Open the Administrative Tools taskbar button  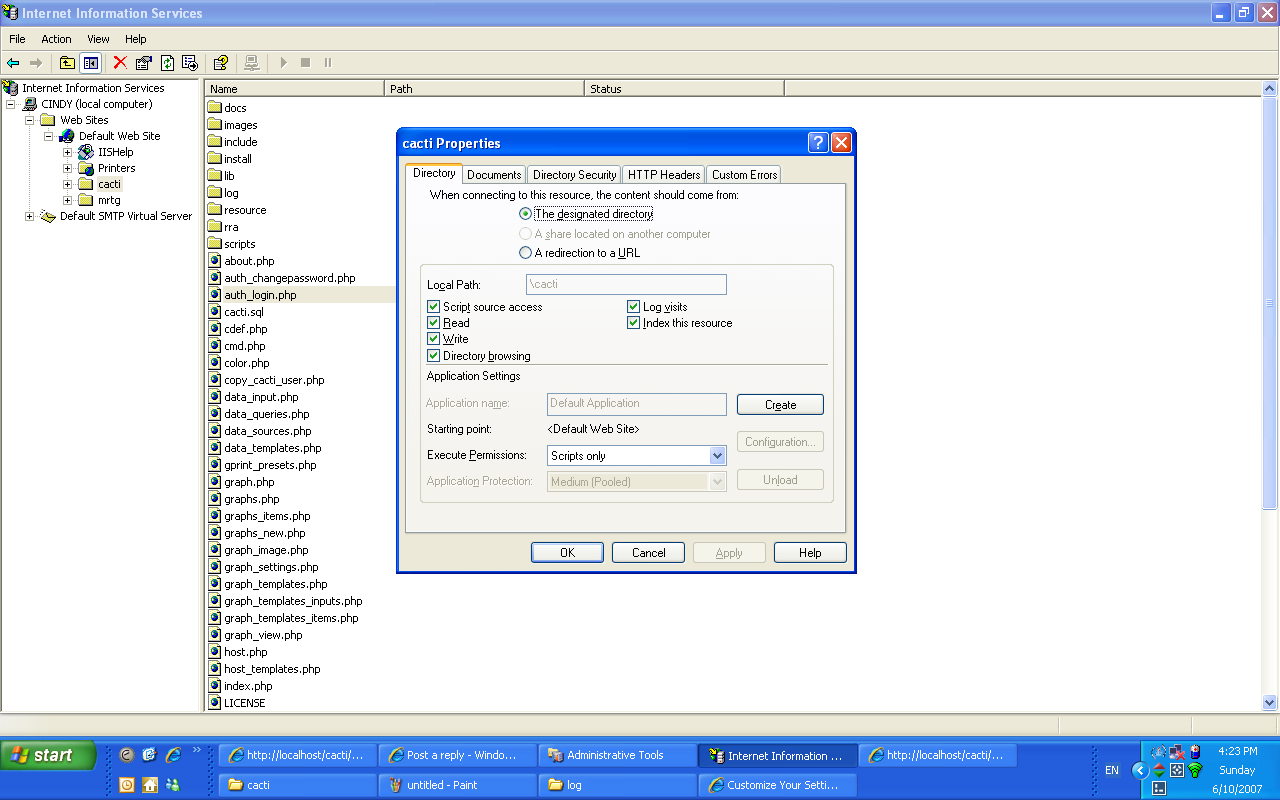[x=617, y=755]
